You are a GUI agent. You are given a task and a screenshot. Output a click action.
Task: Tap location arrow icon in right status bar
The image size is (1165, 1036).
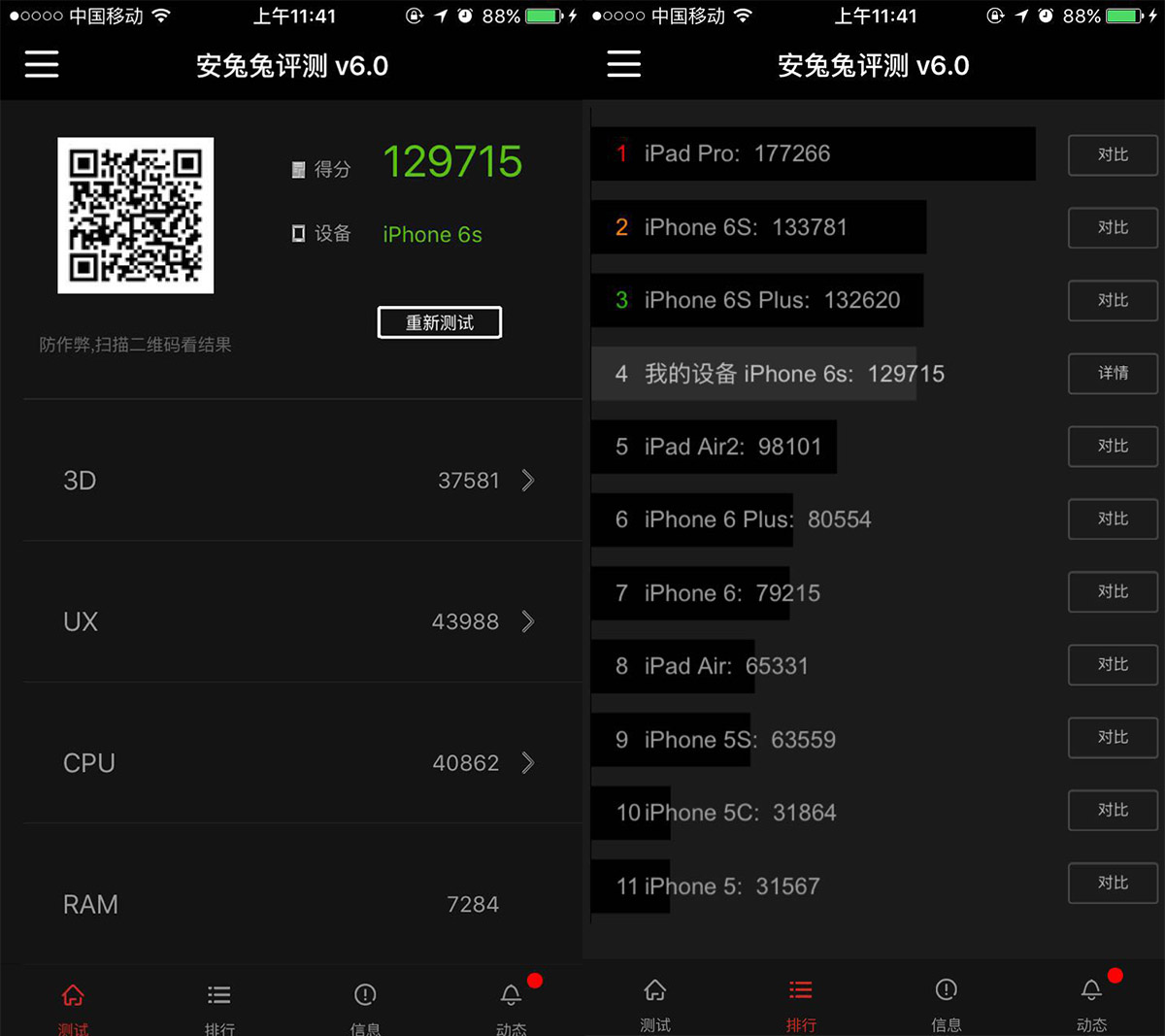1022,16
